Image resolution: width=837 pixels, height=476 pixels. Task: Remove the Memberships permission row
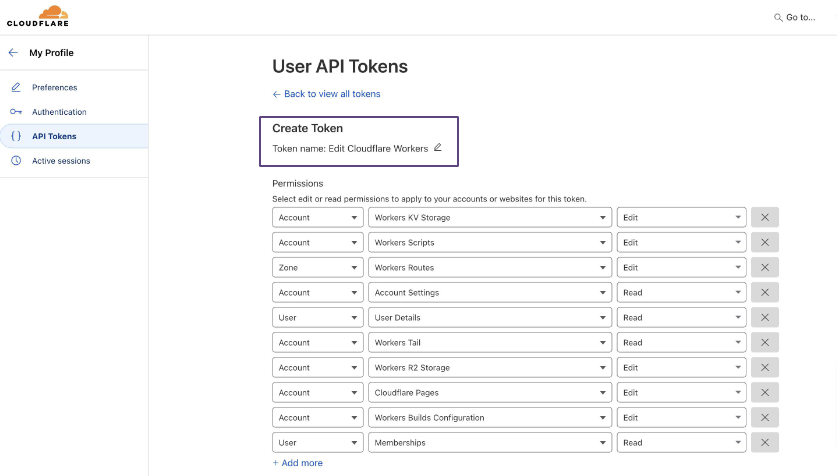pyautogui.click(x=764, y=442)
